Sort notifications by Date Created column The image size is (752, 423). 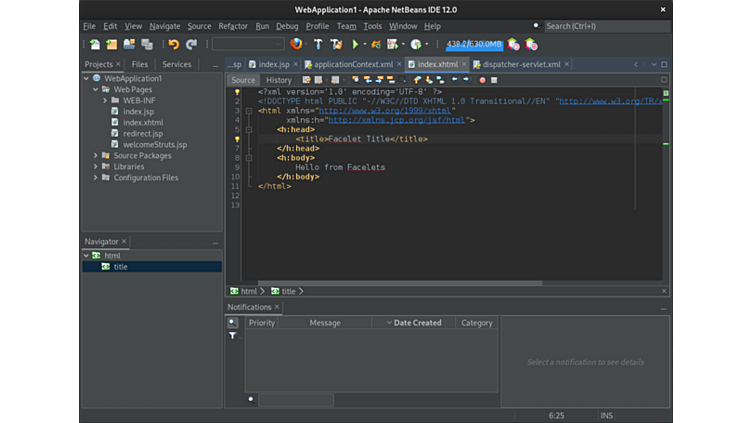[413, 323]
